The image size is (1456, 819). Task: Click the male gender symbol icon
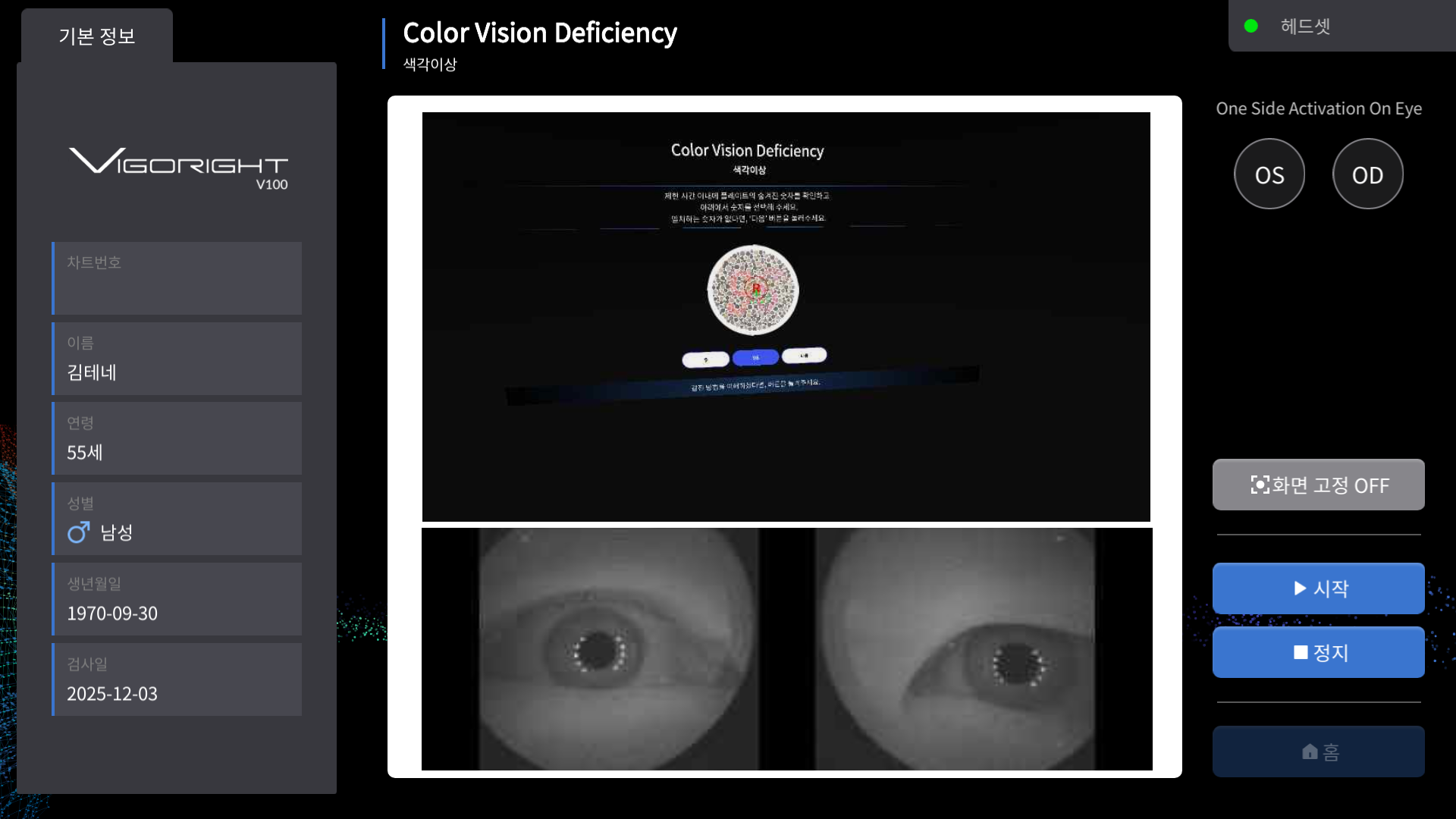78,532
